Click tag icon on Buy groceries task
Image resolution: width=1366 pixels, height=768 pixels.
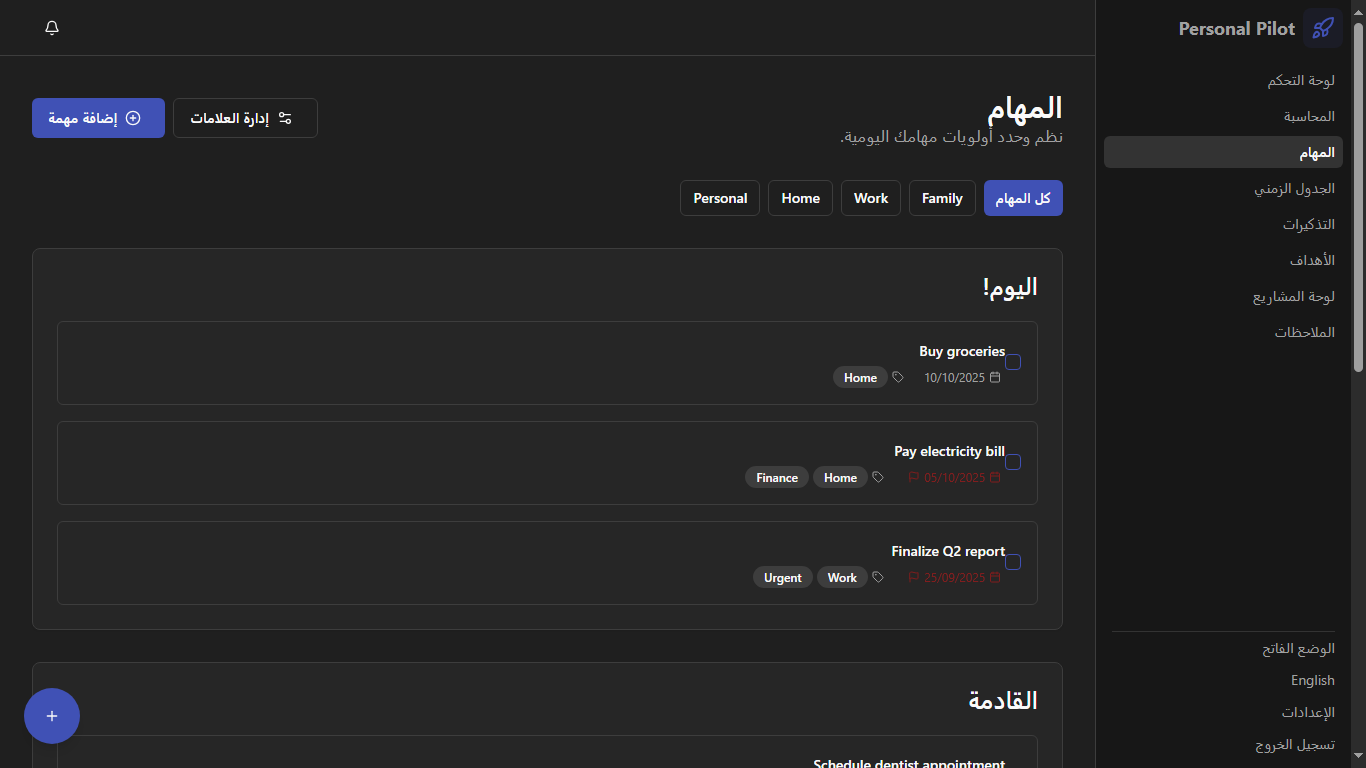pos(898,378)
